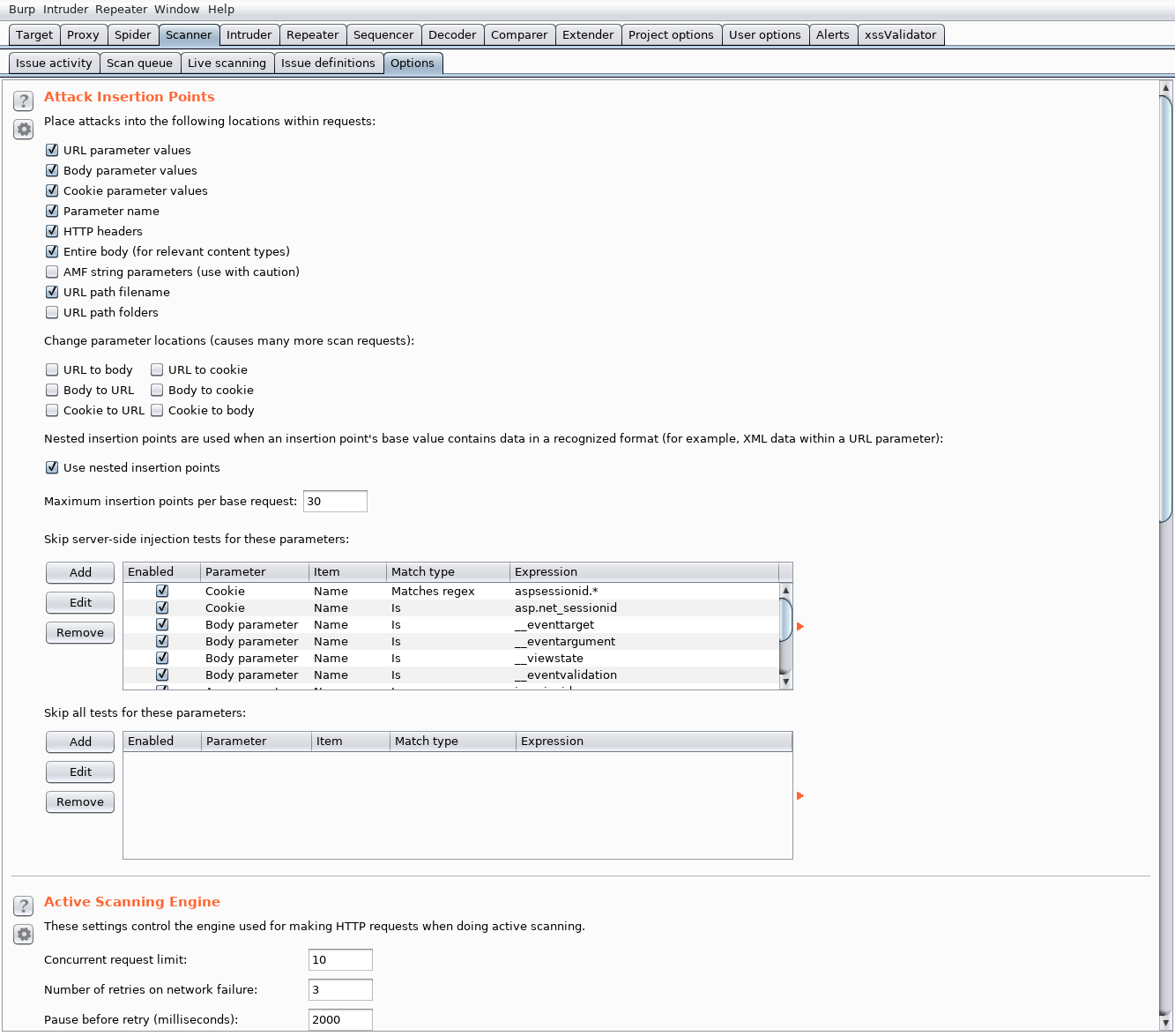The image size is (1175, 1036).
Task: Click the skip parameters table scrollbar thumb
Action: (x=786, y=620)
